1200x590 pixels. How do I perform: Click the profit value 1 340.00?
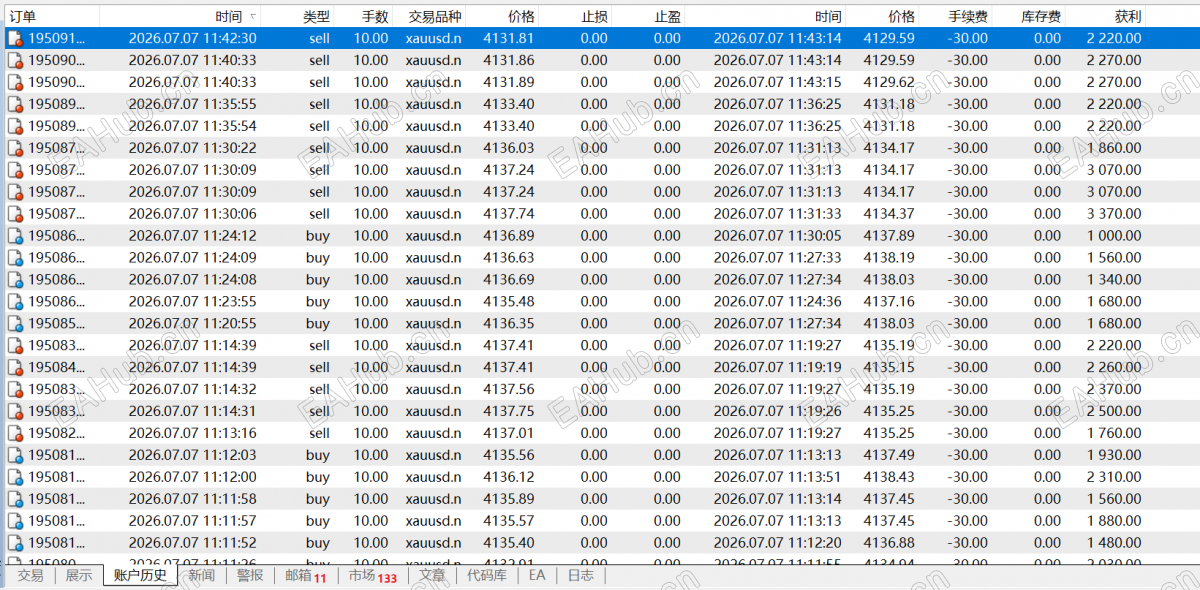[1114, 280]
